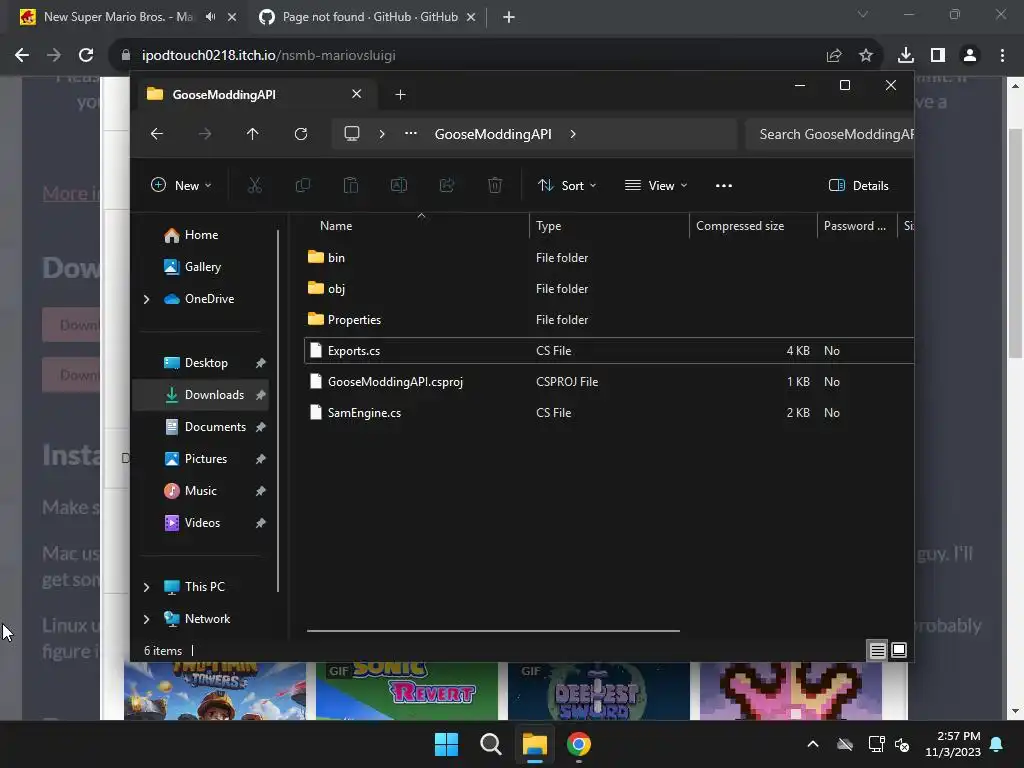Click Chrome share page icon in address bar

point(834,56)
